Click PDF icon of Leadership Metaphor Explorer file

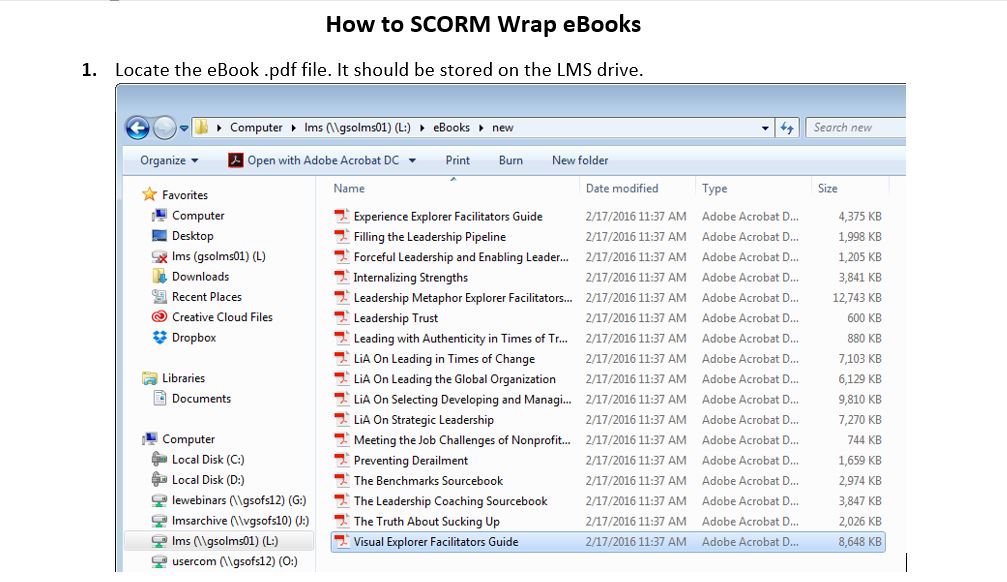click(342, 297)
